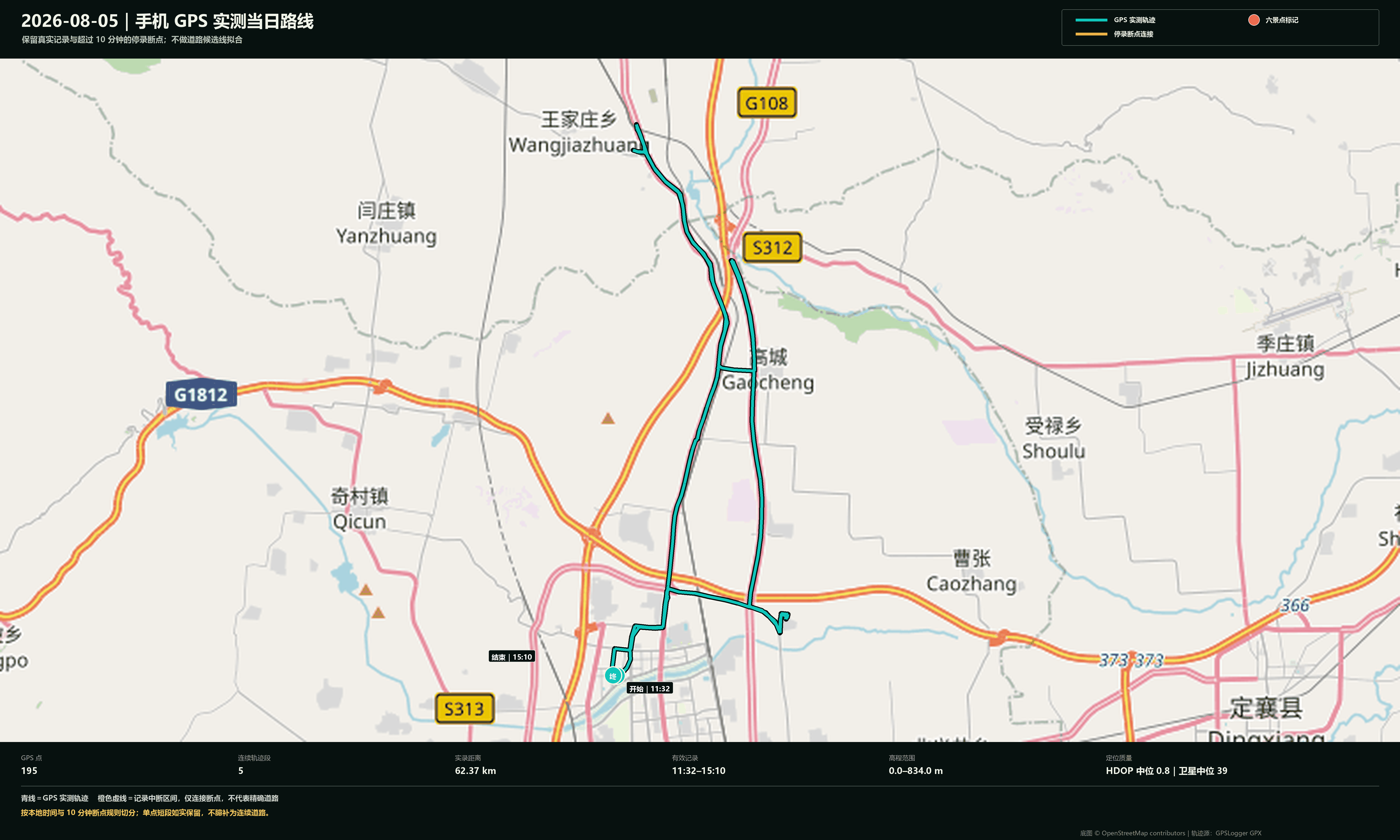Click the S313 yellow road shield

[465, 709]
